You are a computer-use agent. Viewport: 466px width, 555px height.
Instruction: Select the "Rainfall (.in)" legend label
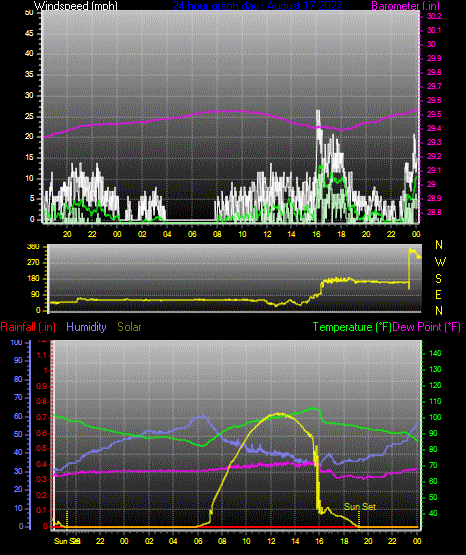28,327
